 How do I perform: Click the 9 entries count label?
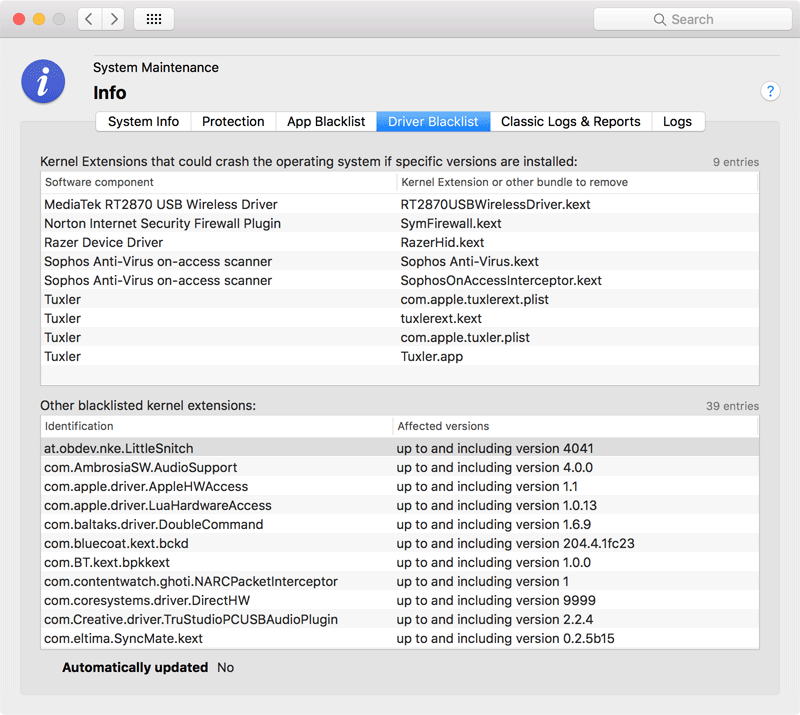point(736,162)
